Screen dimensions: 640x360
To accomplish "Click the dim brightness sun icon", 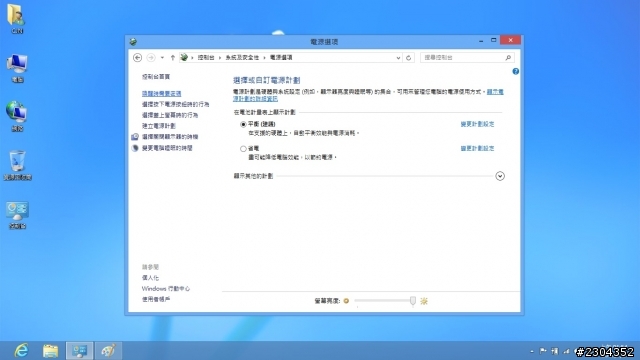I will tap(346, 301).
